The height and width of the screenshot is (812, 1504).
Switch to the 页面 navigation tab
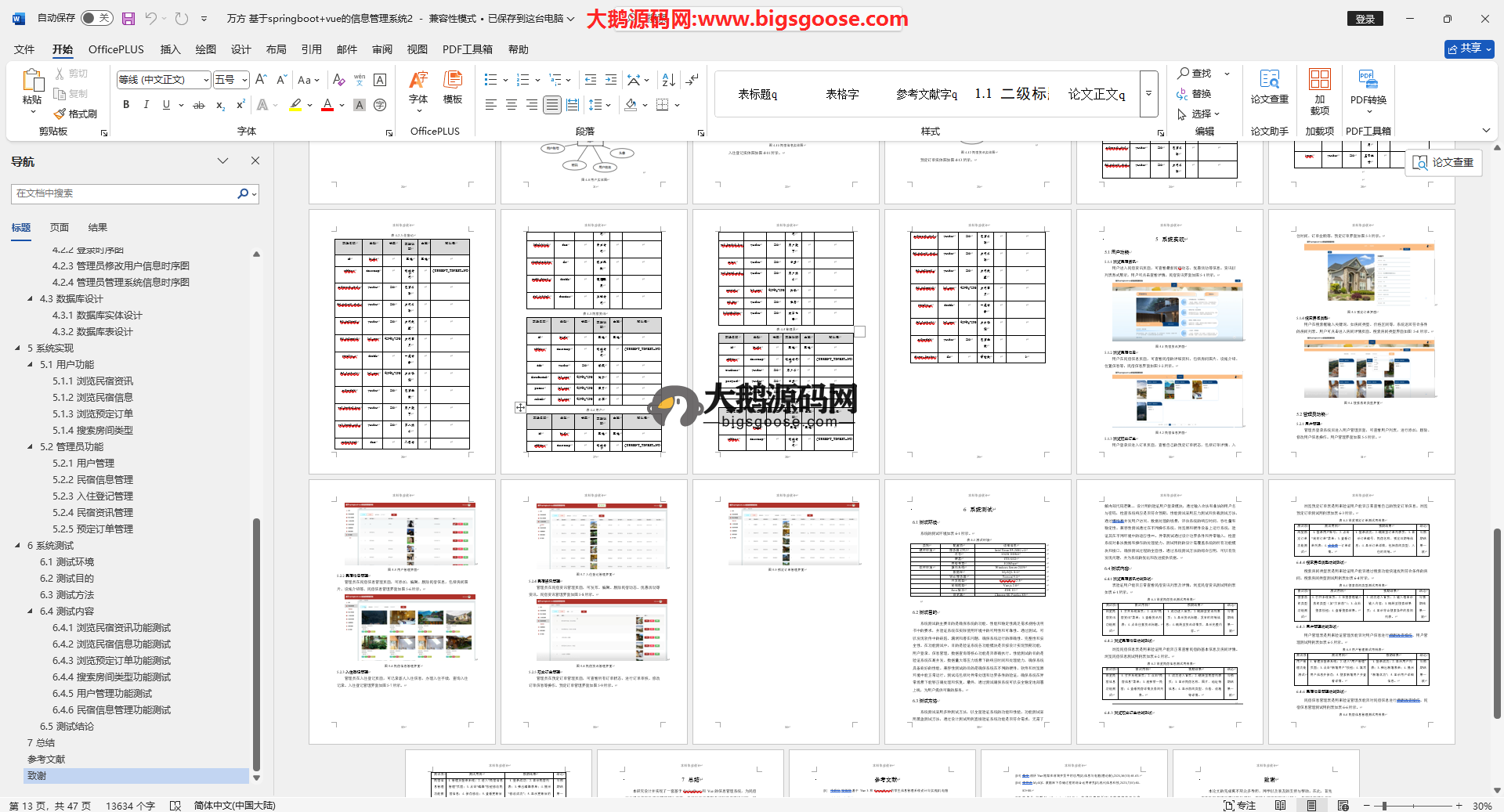[60, 228]
